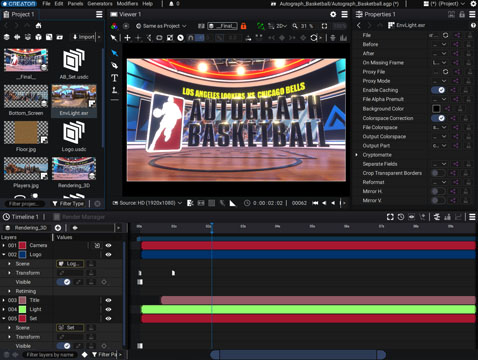Screen dimensions: 478x360
Task: Open the Project 1 panel hamburger menu
Action: tap(99, 14)
